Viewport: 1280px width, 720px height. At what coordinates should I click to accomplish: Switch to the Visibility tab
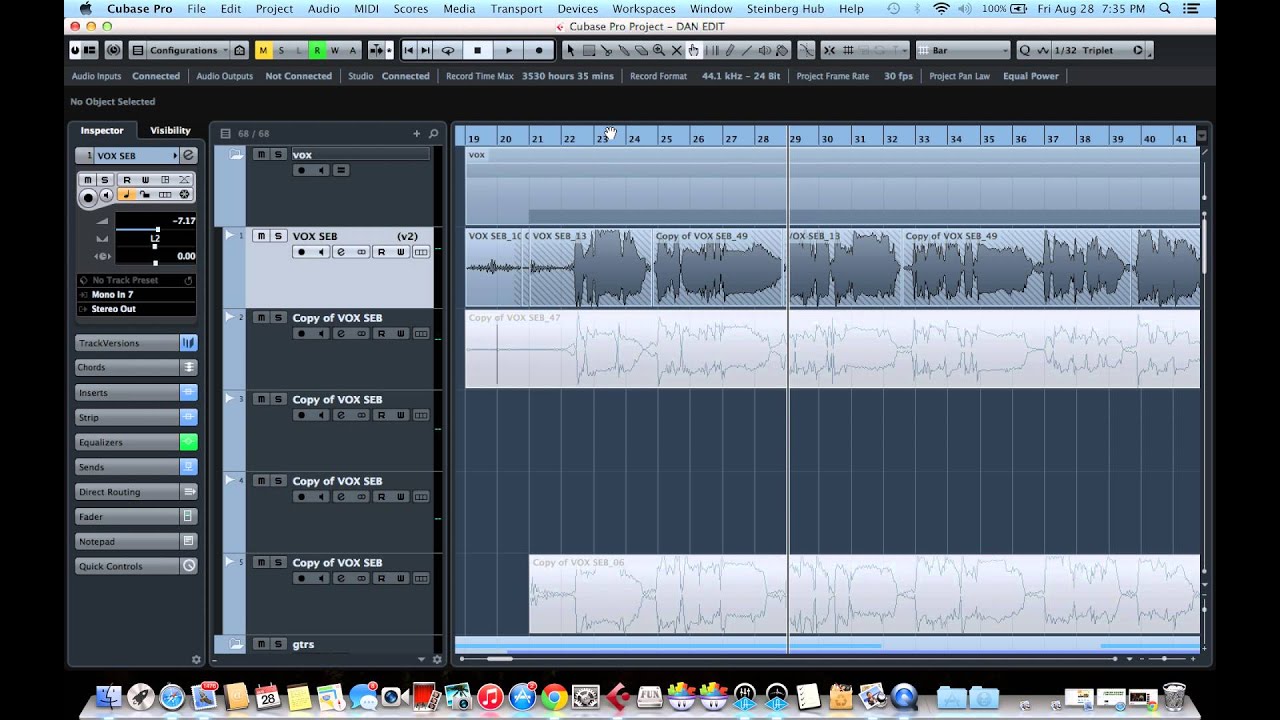170,130
